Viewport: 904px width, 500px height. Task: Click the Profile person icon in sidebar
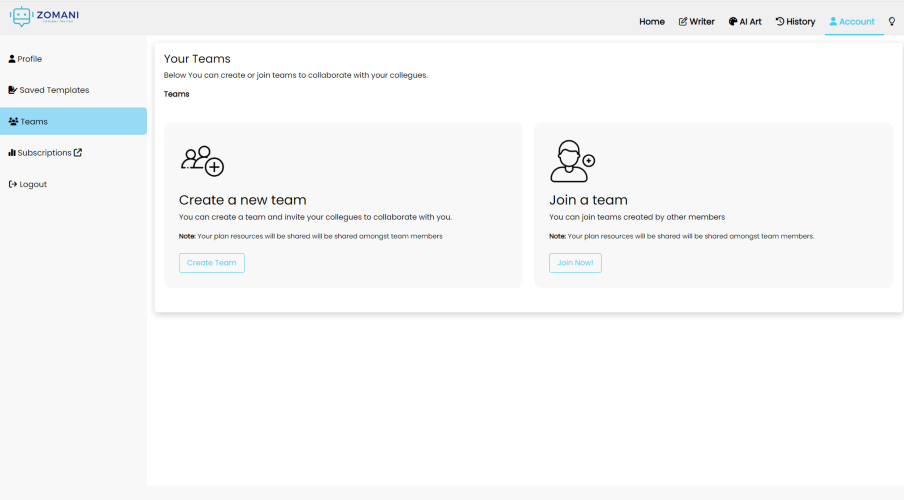[x=12, y=59]
